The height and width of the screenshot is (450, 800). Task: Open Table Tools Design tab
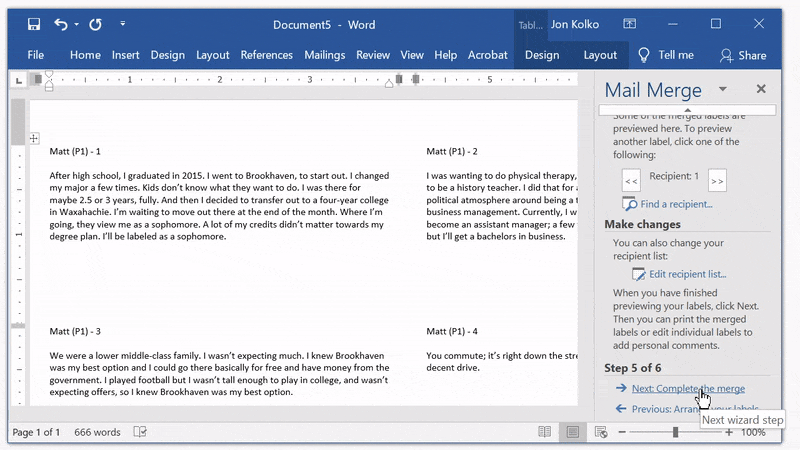[542, 55]
